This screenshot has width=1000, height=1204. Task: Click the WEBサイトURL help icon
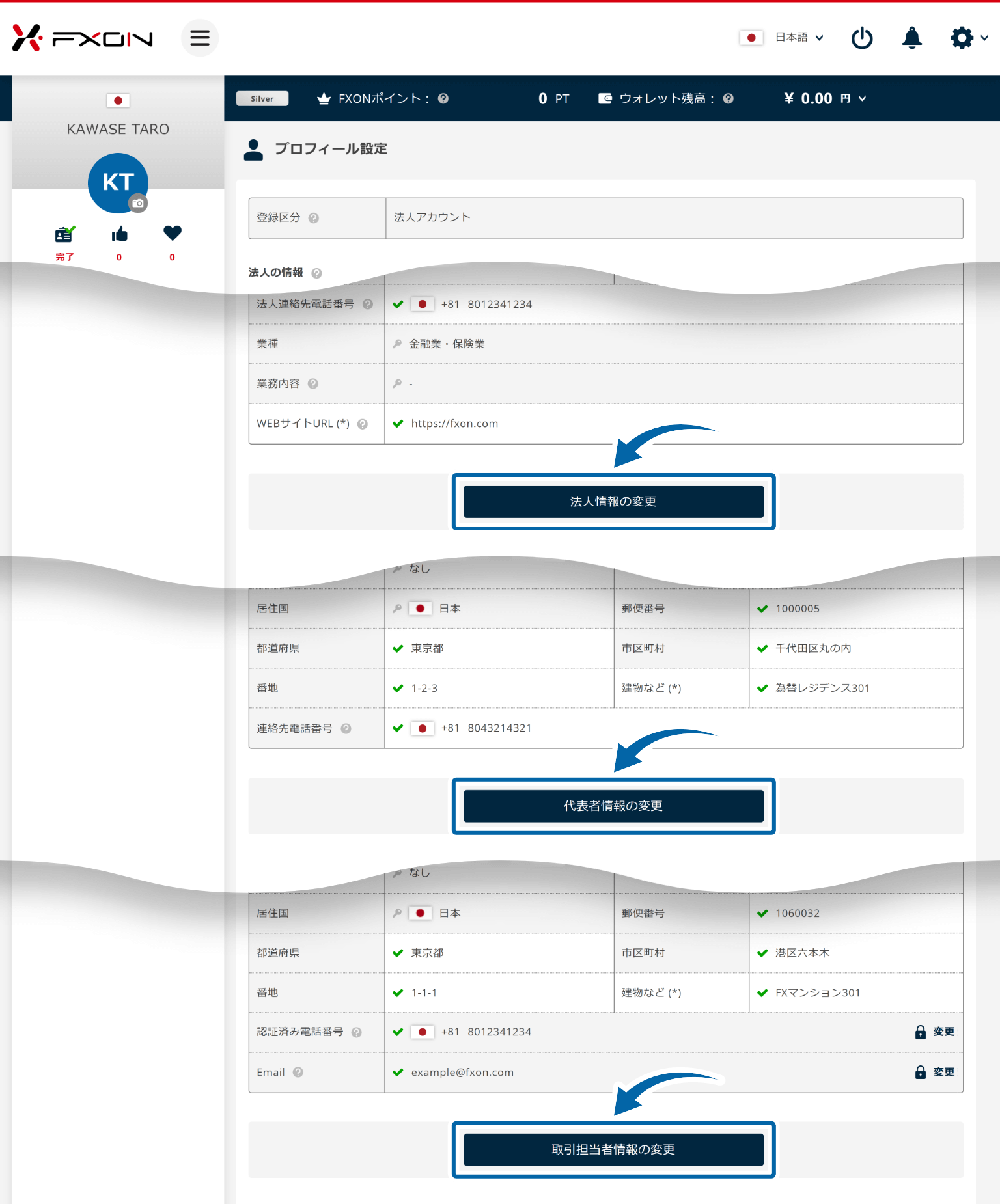click(363, 424)
